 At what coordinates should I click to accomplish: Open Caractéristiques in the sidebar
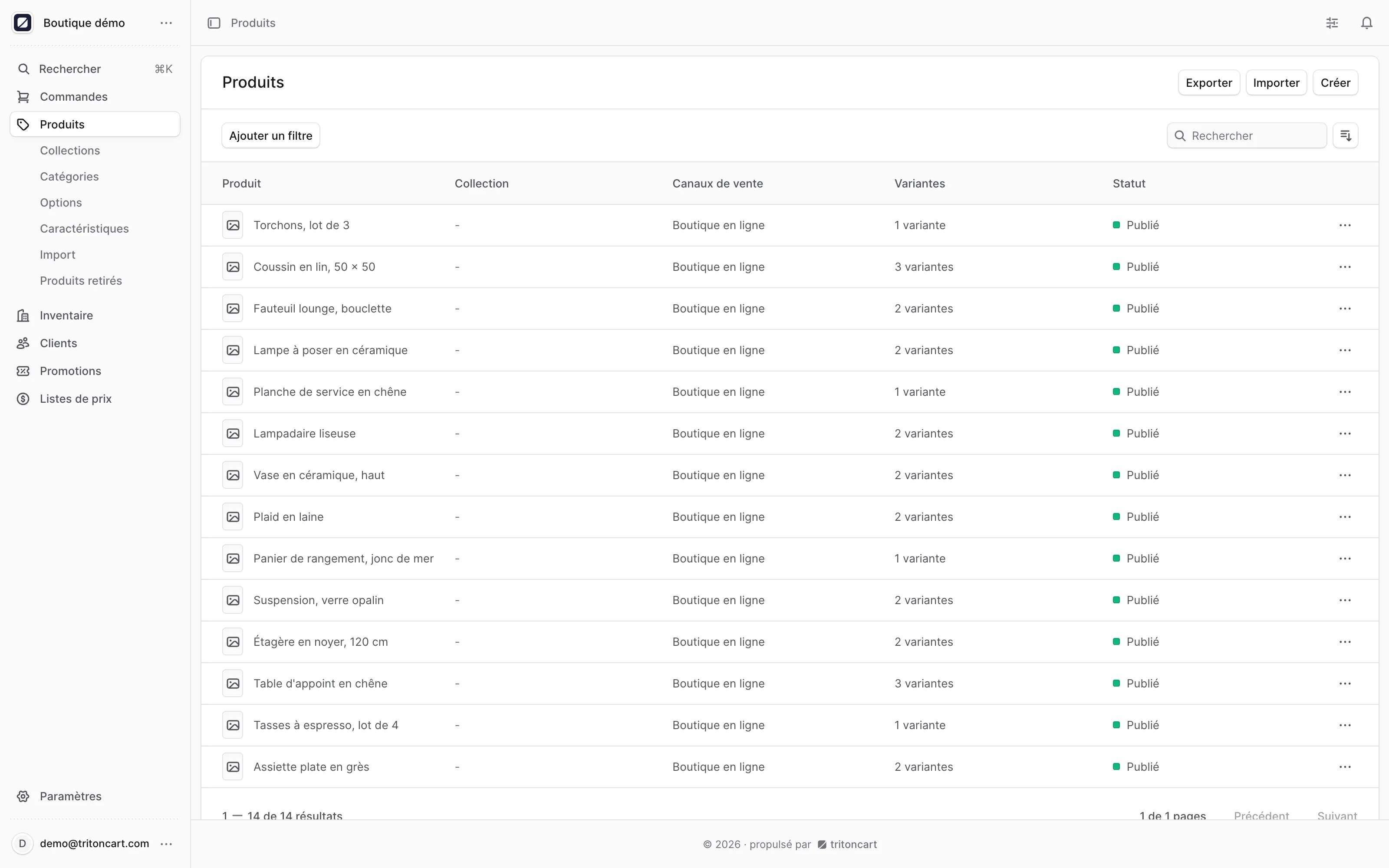pyautogui.click(x=84, y=228)
